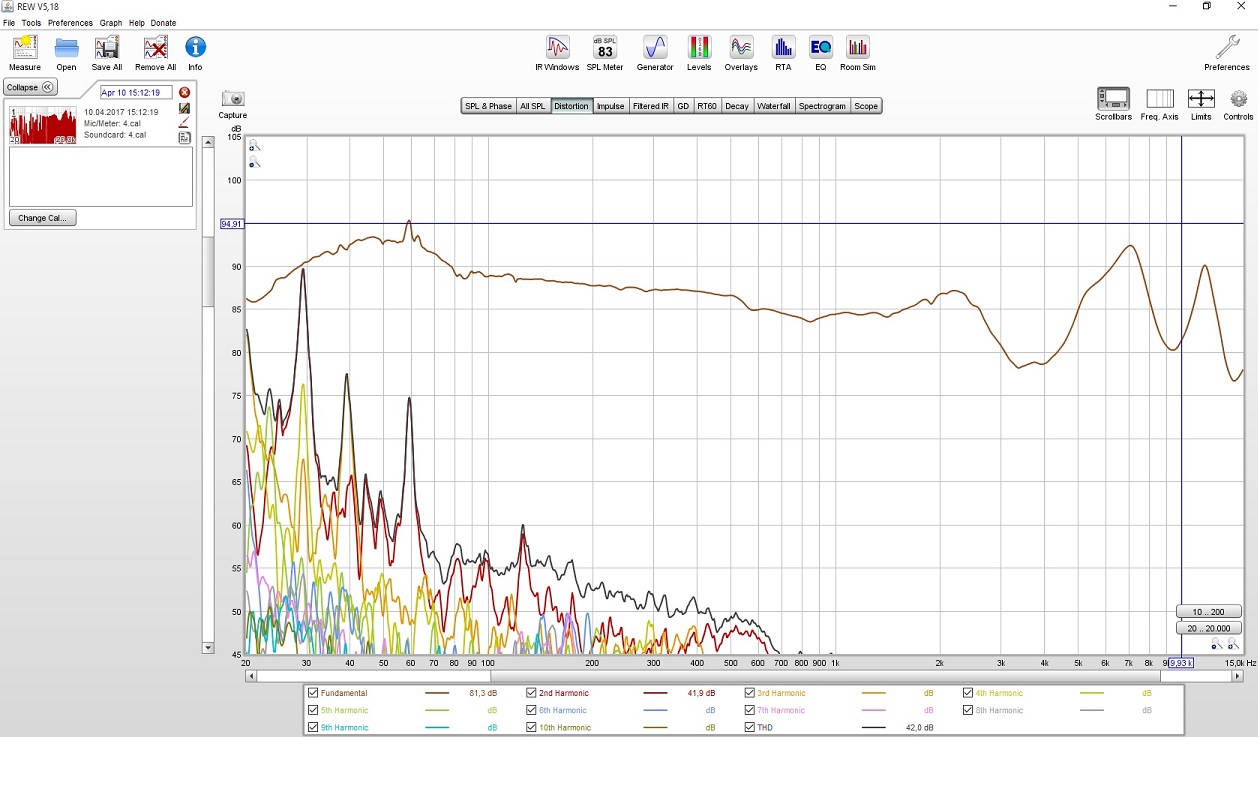This screenshot has width=1260, height=788.
Task: Toggle the 2nd Harmonic checkbox
Action: pyautogui.click(x=532, y=693)
